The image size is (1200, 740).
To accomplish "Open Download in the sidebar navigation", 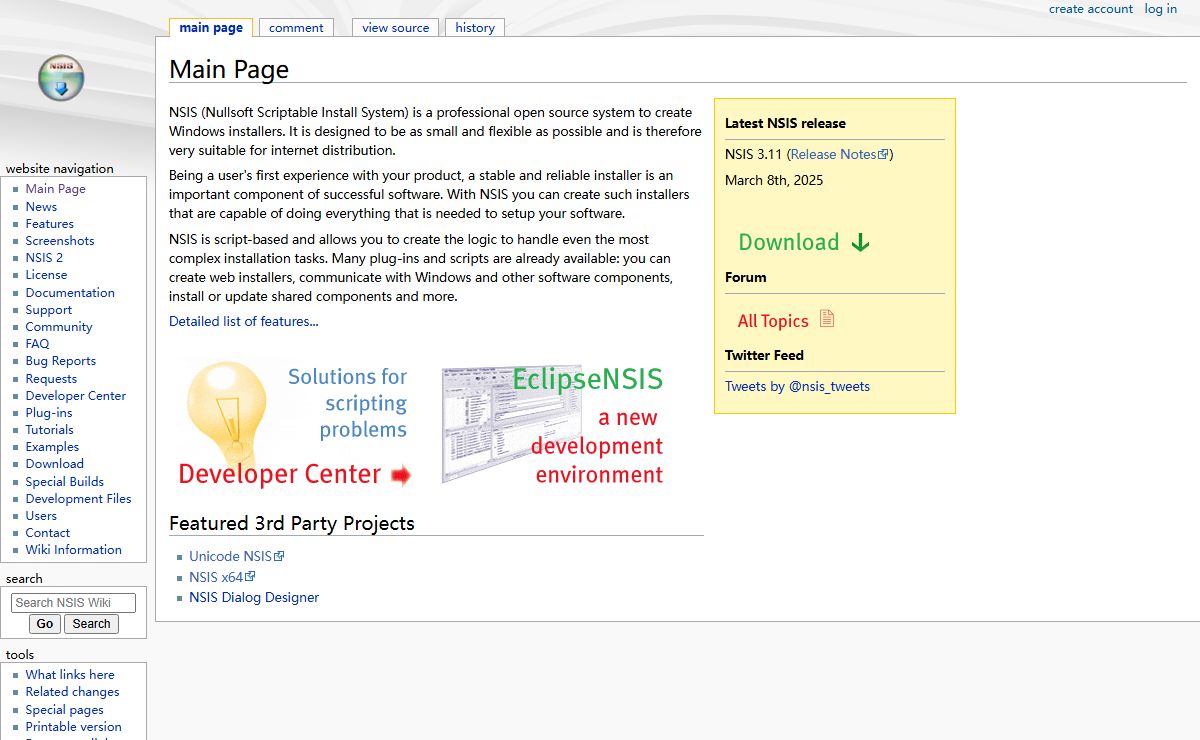I will pos(55,464).
